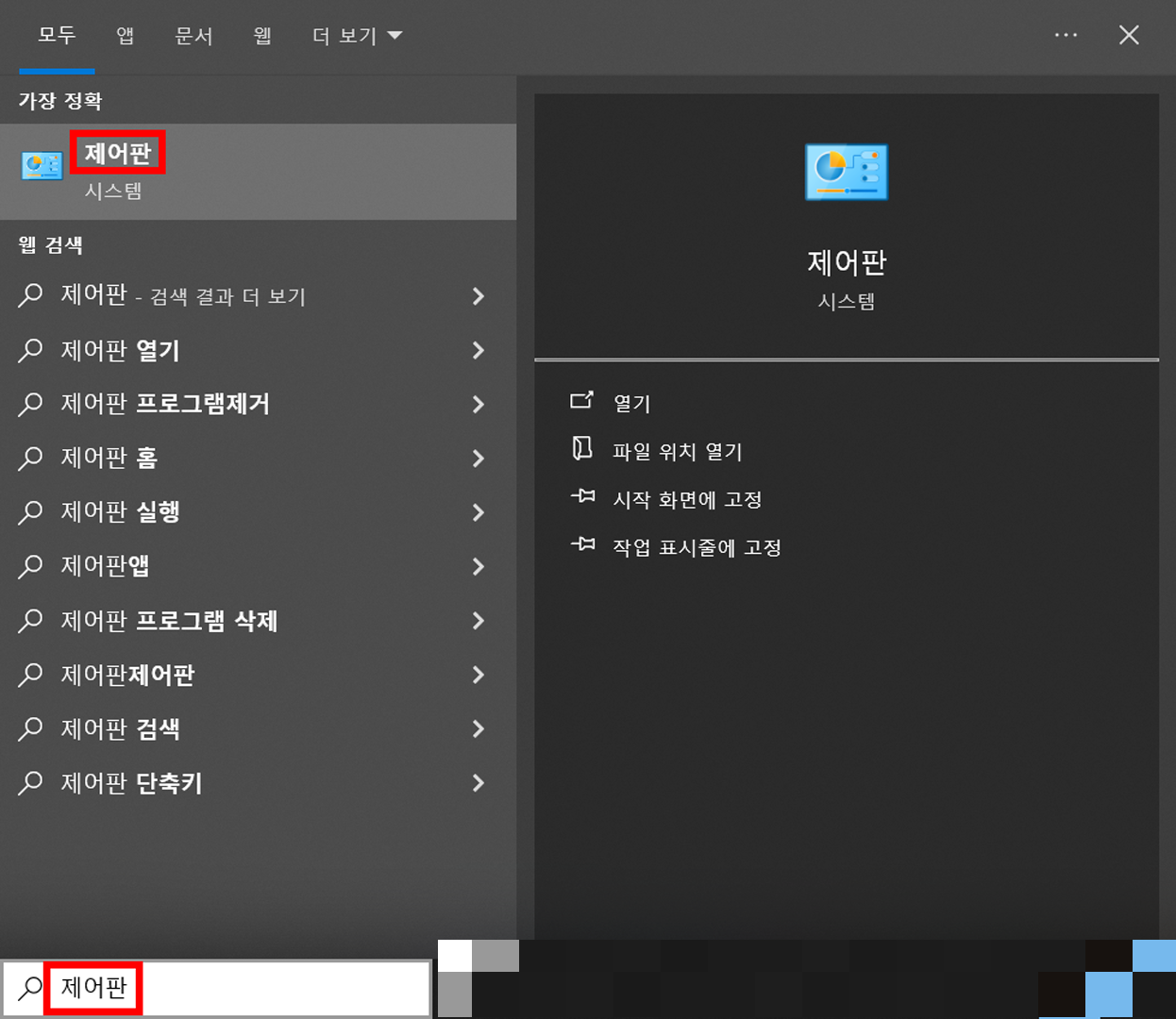
Task: Select web suggestion 제어판제어판
Action: pyautogui.click(x=258, y=675)
